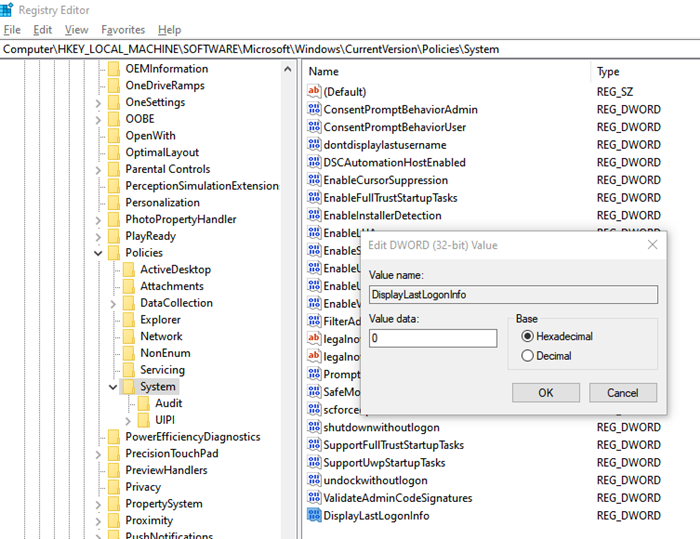Click Cancel in the Edit DWORD dialog
This screenshot has width=700, height=539.
(623, 393)
